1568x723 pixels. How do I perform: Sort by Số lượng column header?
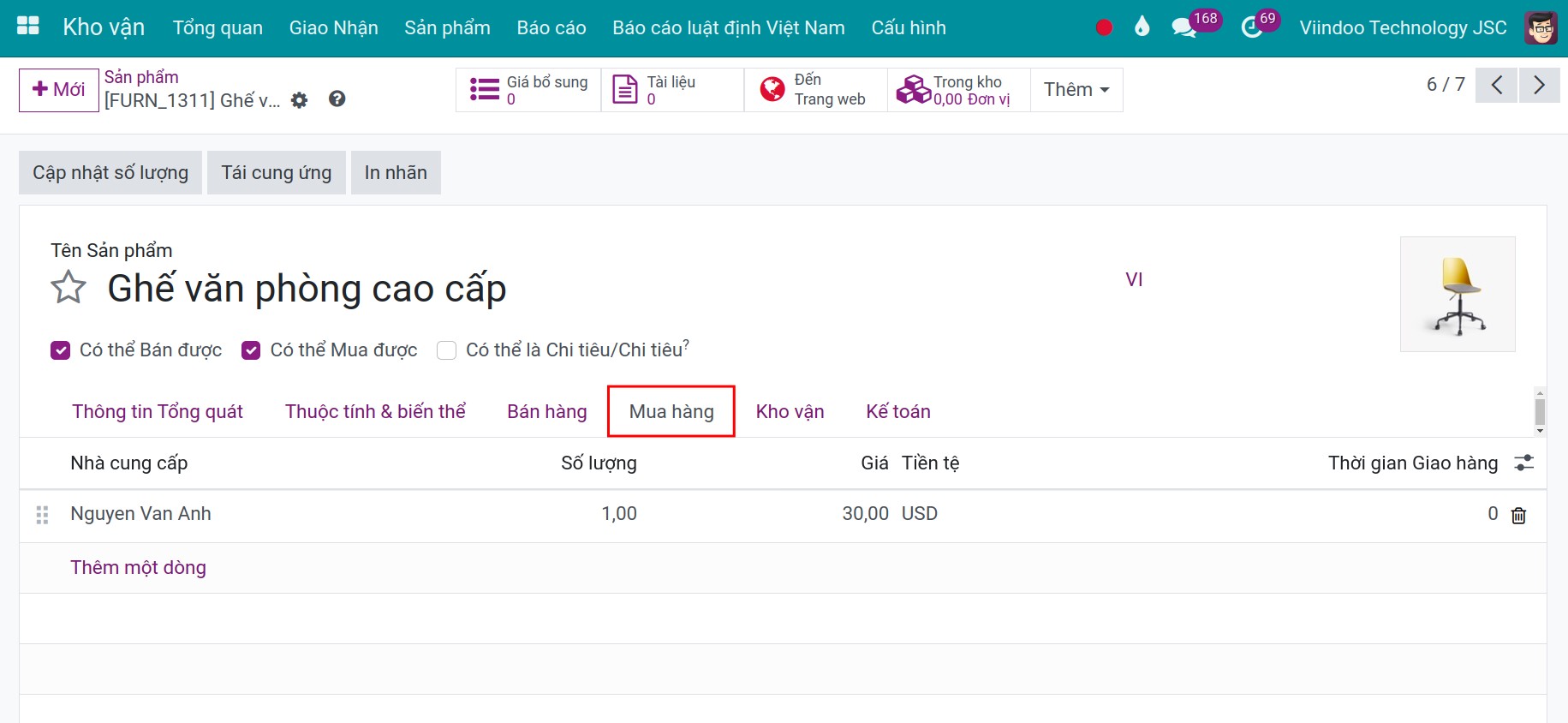click(x=599, y=463)
